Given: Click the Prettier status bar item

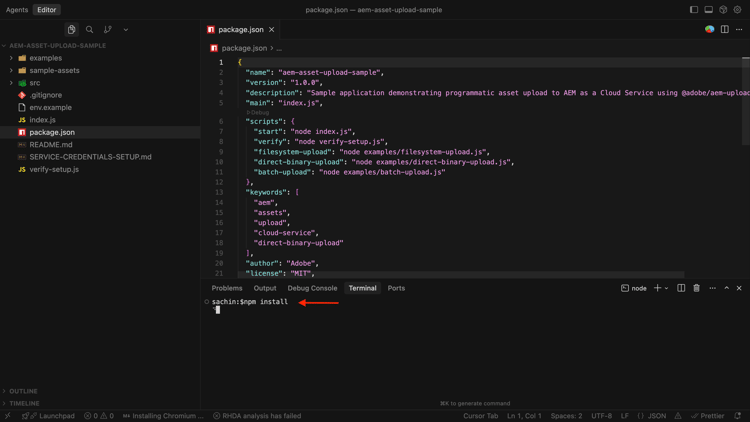Looking at the screenshot, I should click(708, 416).
